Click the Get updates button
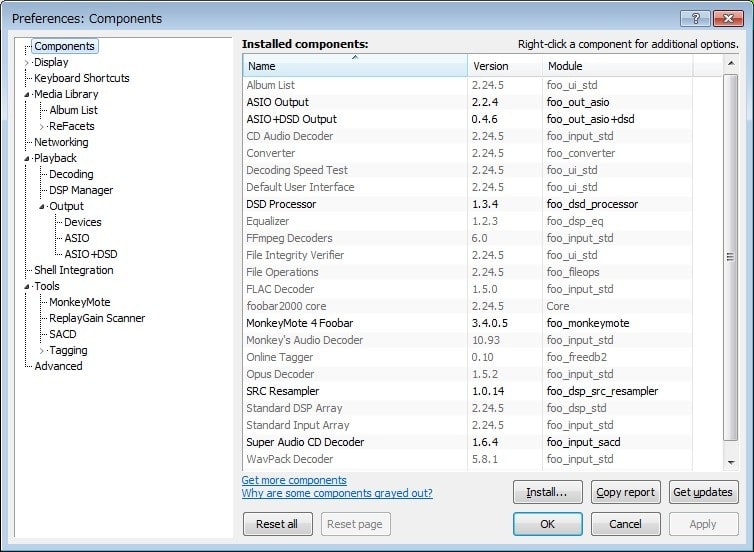Screen dimensions: 754x552 (703, 492)
